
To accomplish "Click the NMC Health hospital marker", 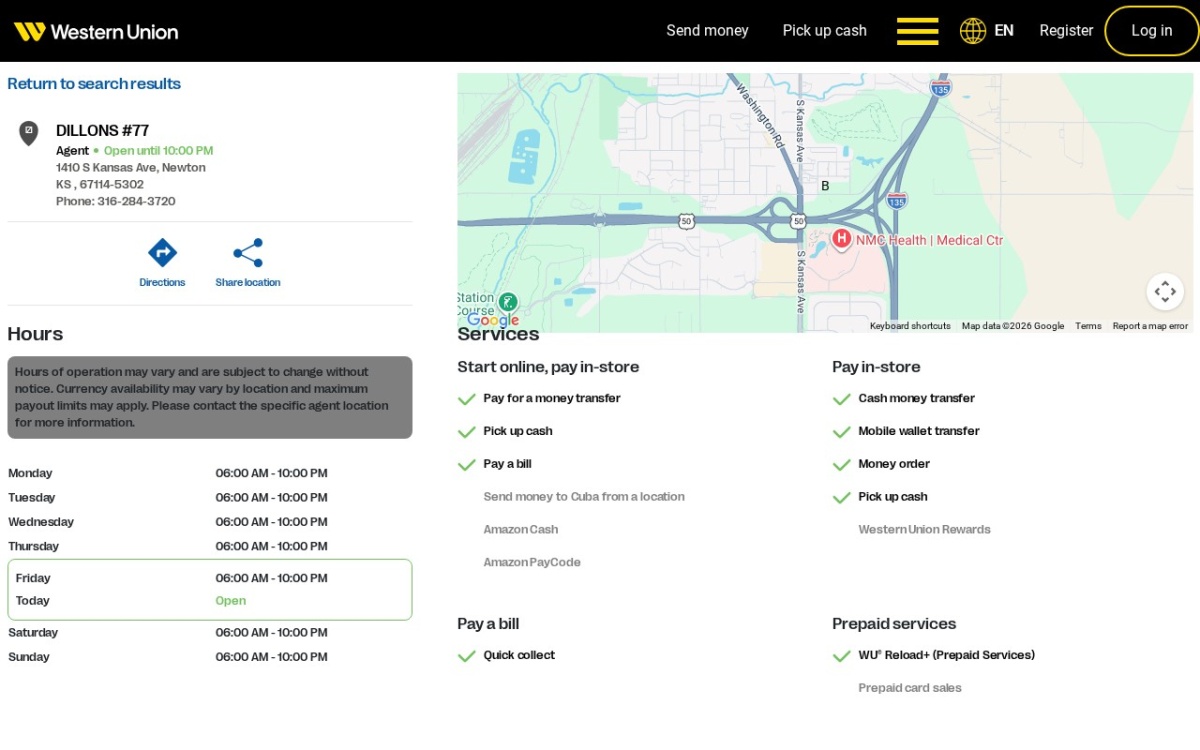I will click(x=842, y=239).
